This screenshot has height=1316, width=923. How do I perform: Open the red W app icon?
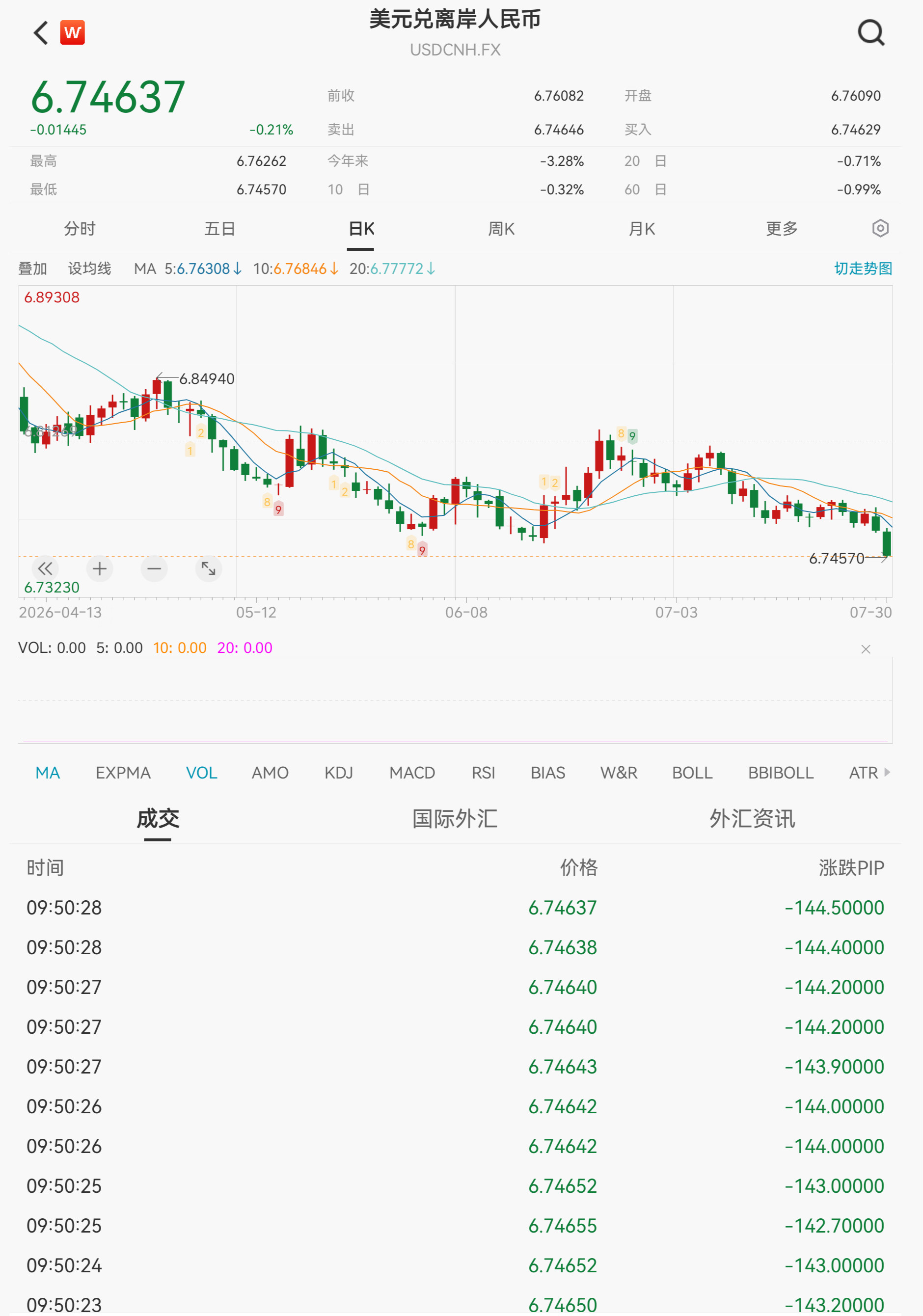(73, 33)
